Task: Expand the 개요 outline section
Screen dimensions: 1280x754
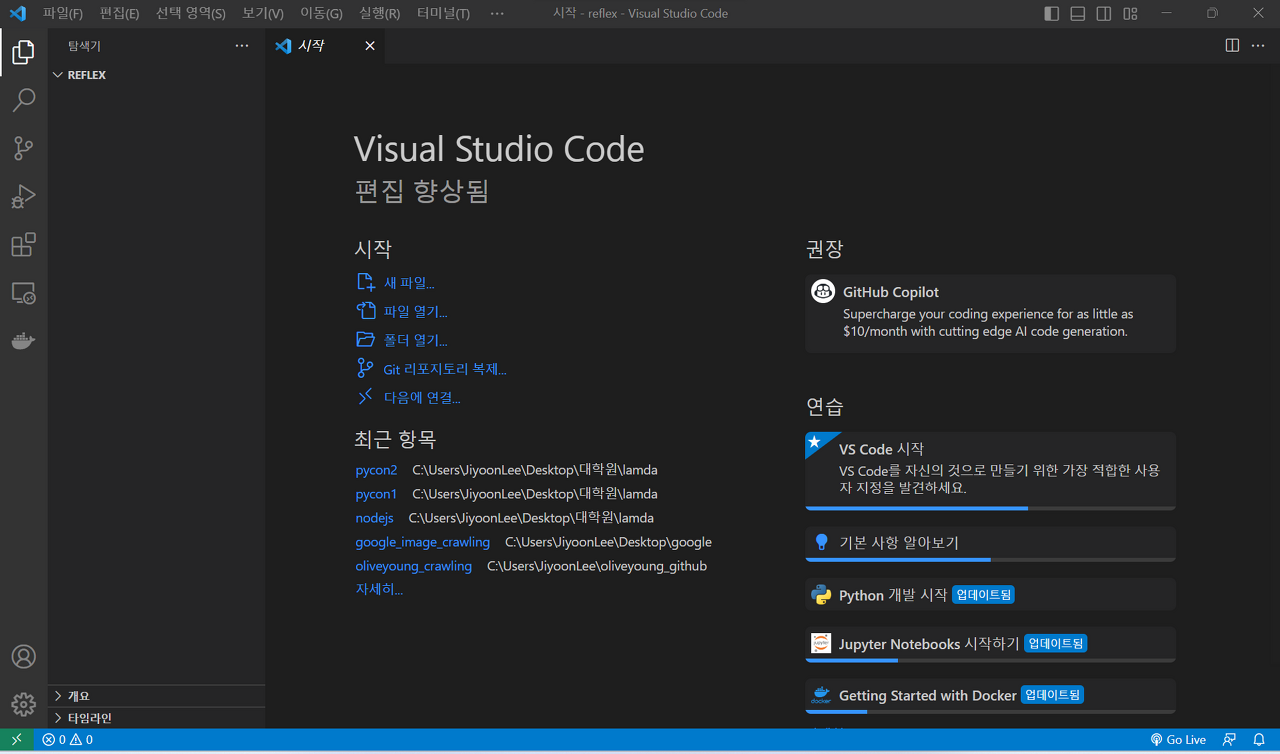Action: point(156,696)
